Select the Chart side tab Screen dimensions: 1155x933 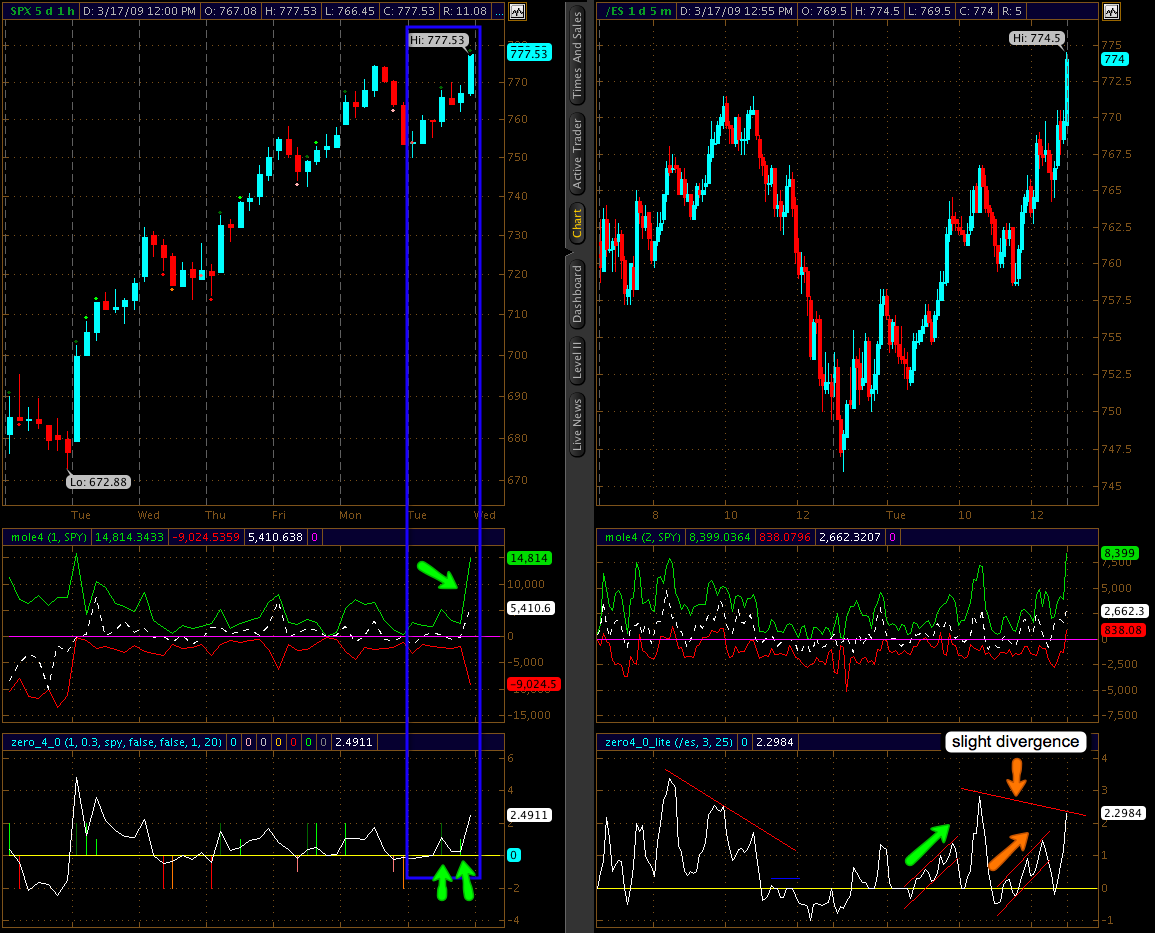(577, 222)
